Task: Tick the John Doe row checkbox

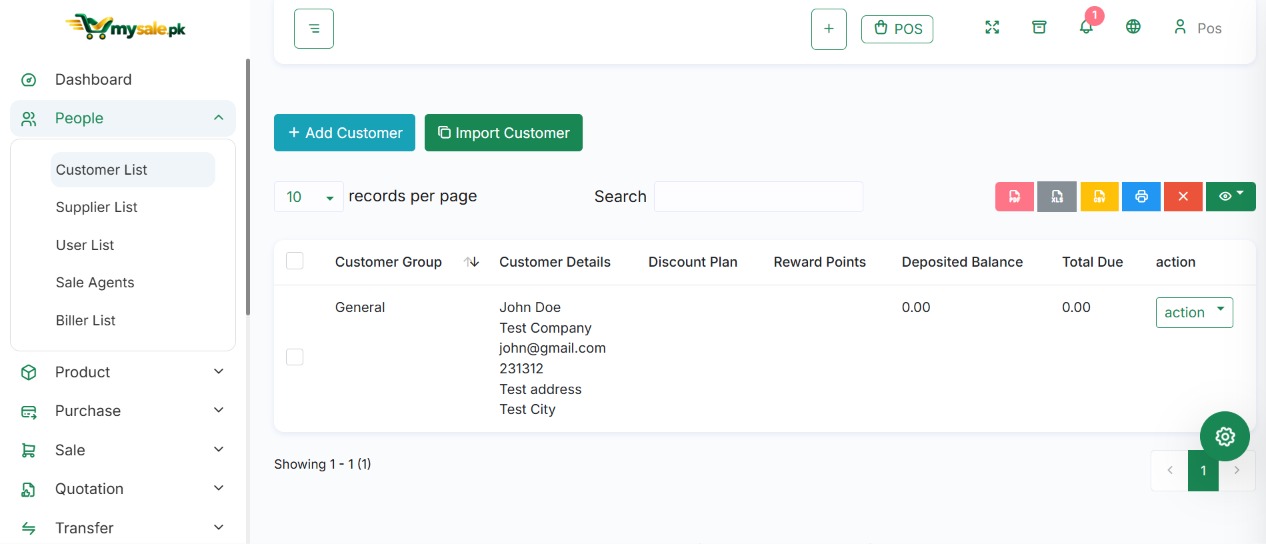Action: (294, 357)
